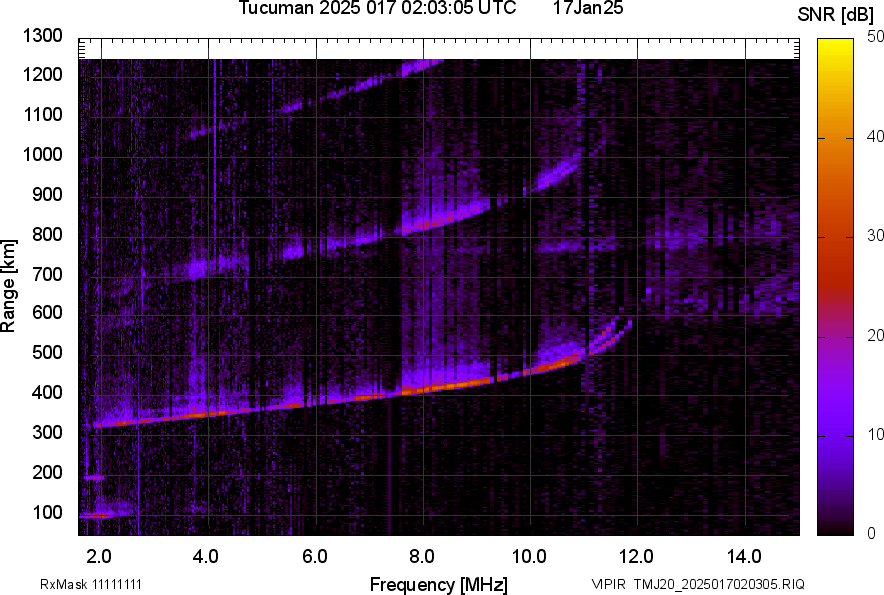Click the 14.0 frequency tick label
This screenshot has height=595, width=884.
[745, 556]
